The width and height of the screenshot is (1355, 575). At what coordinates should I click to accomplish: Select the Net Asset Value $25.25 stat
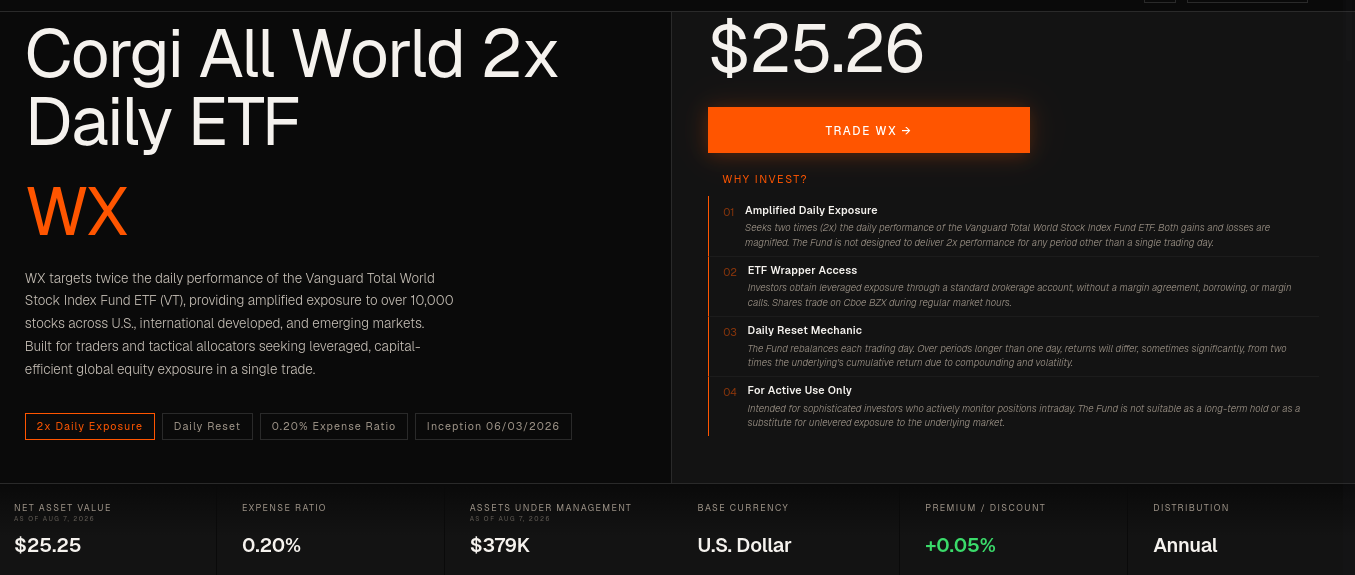(x=108, y=529)
